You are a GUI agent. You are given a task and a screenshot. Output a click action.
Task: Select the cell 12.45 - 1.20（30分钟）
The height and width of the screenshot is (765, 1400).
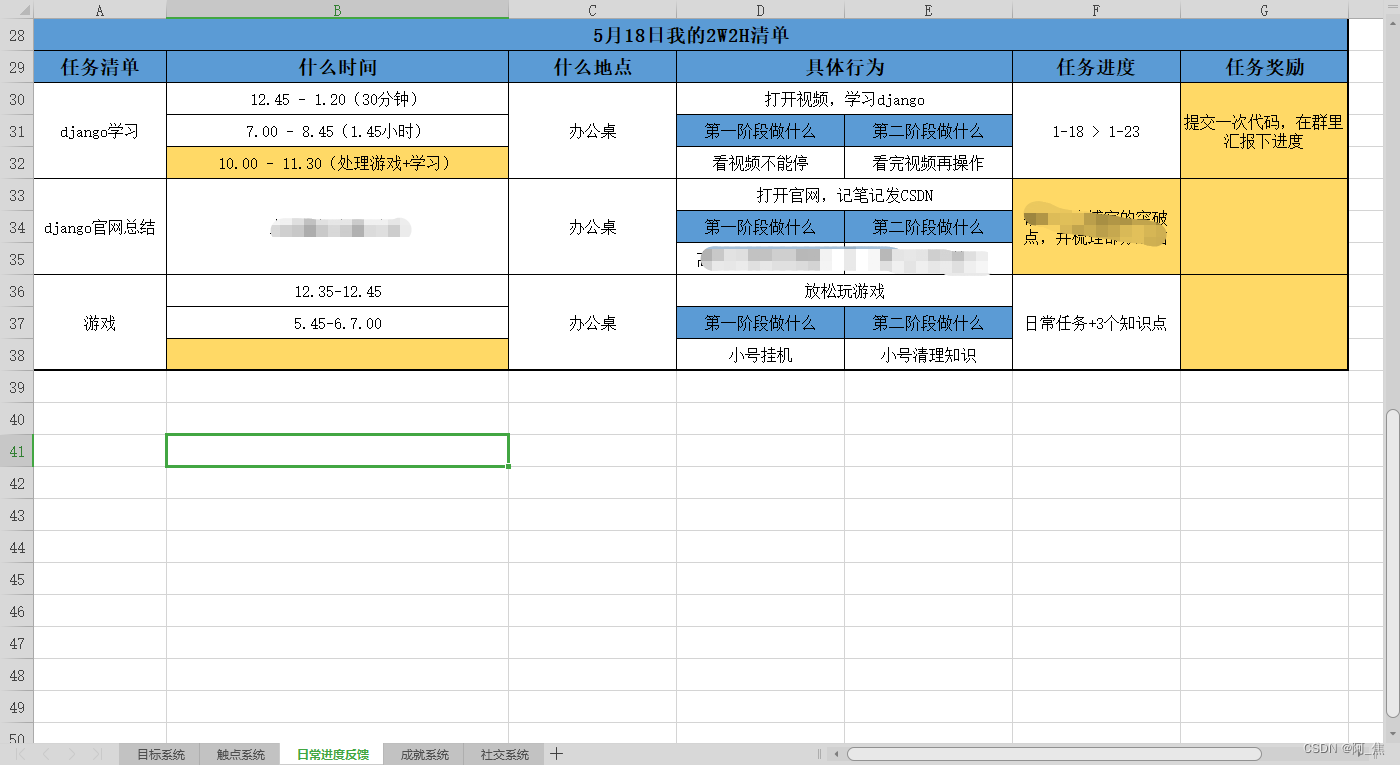tap(337, 99)
